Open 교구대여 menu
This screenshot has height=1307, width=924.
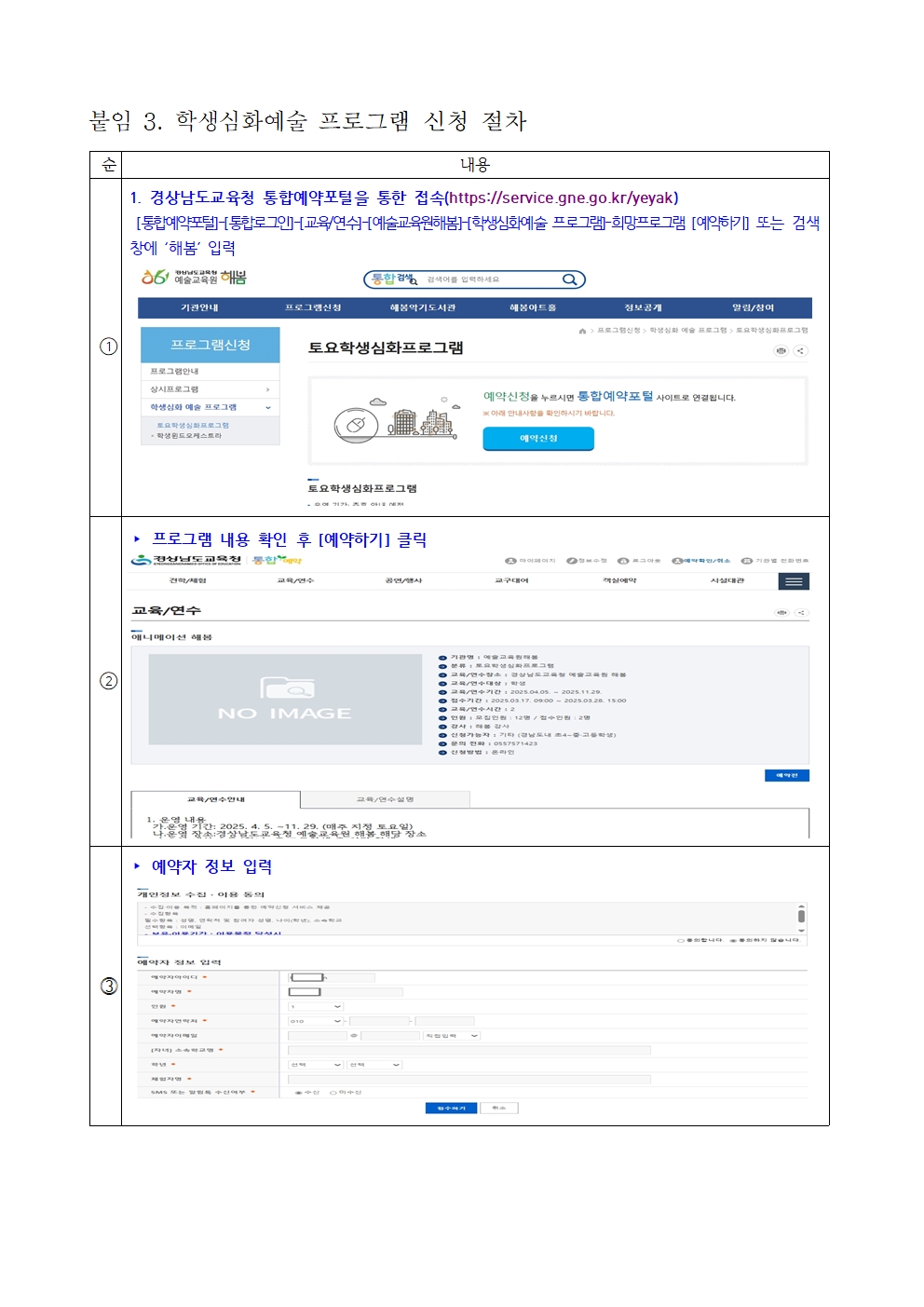[511, 581]
